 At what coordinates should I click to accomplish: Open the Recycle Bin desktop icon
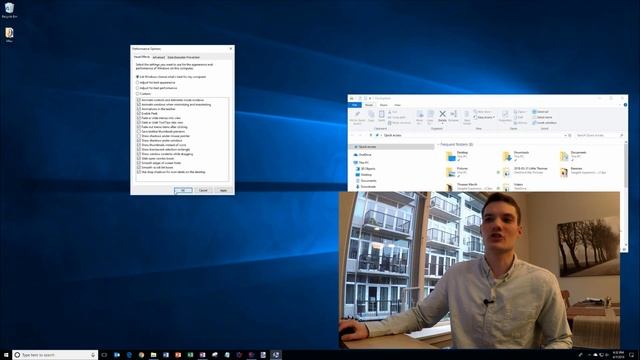[9, 11]
